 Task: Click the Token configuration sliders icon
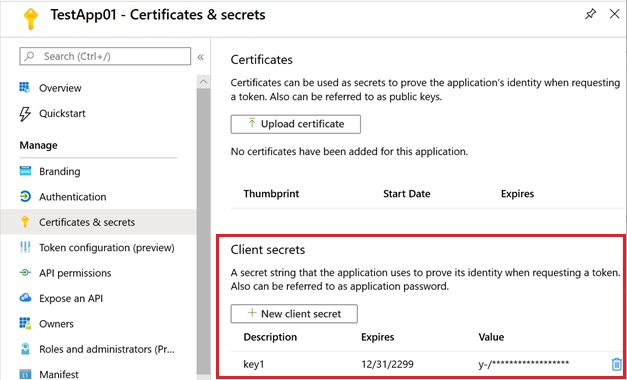pyautogui.click(x=25, y=248)
